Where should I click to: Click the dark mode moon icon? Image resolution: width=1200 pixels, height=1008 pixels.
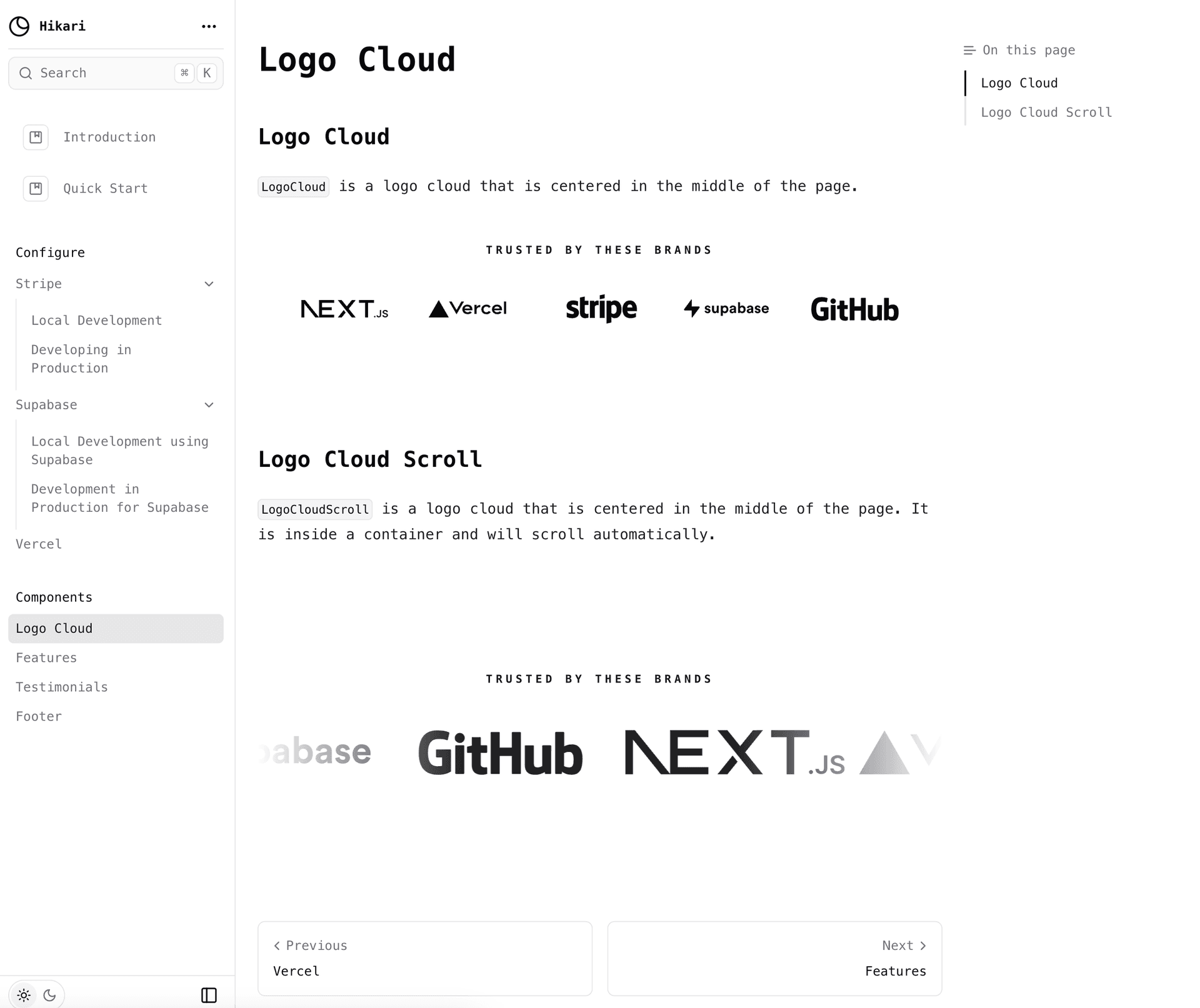49,995
